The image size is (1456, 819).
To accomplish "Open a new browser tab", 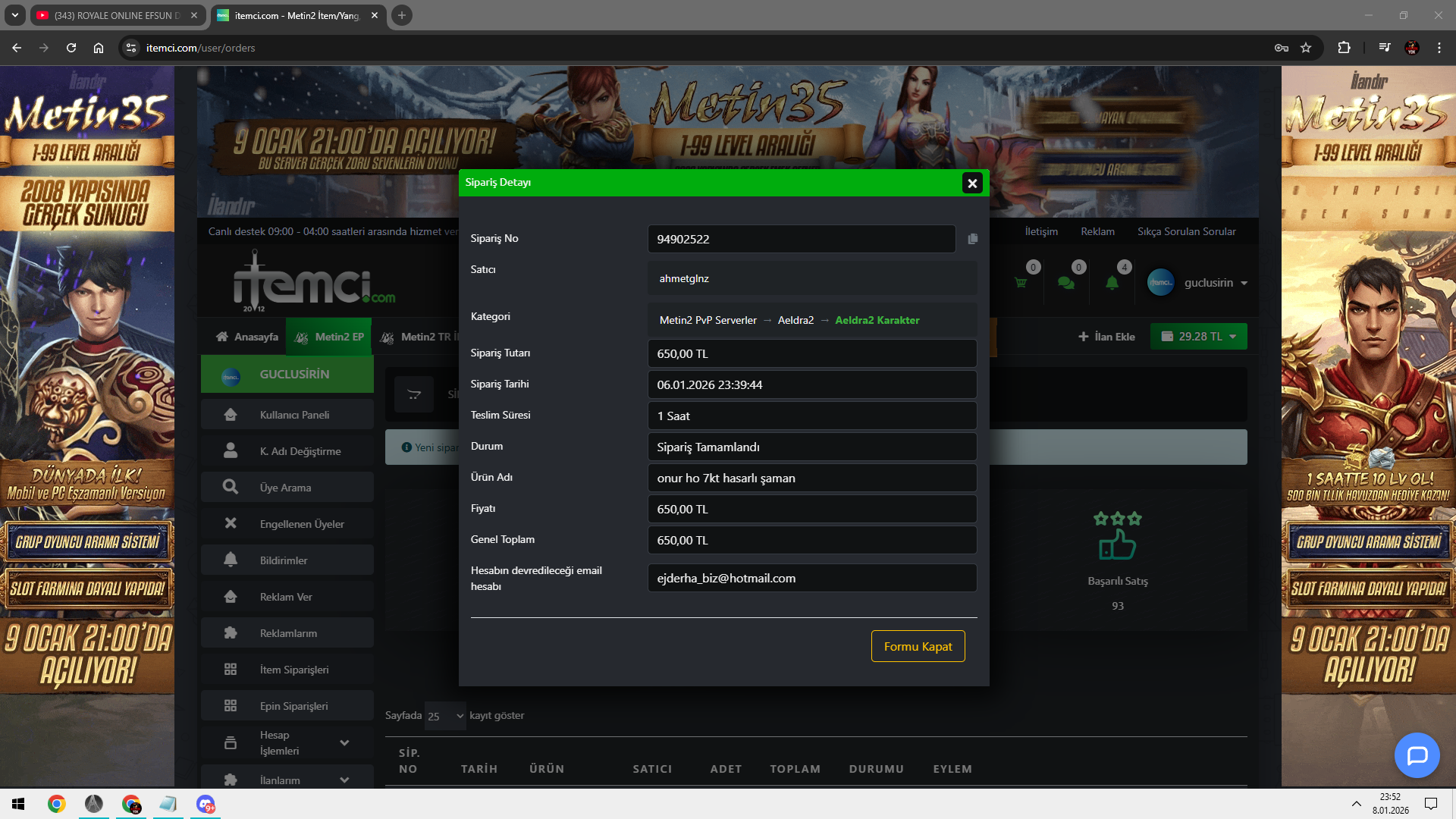I will tap(402, 15).
